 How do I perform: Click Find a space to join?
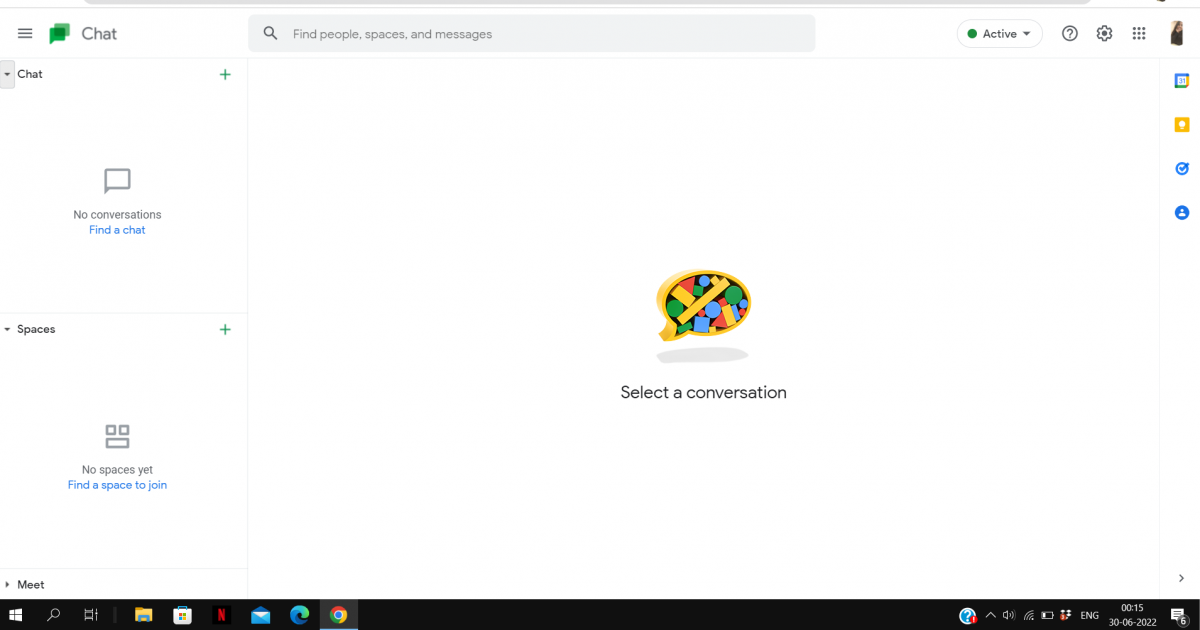tap(117, 484)
